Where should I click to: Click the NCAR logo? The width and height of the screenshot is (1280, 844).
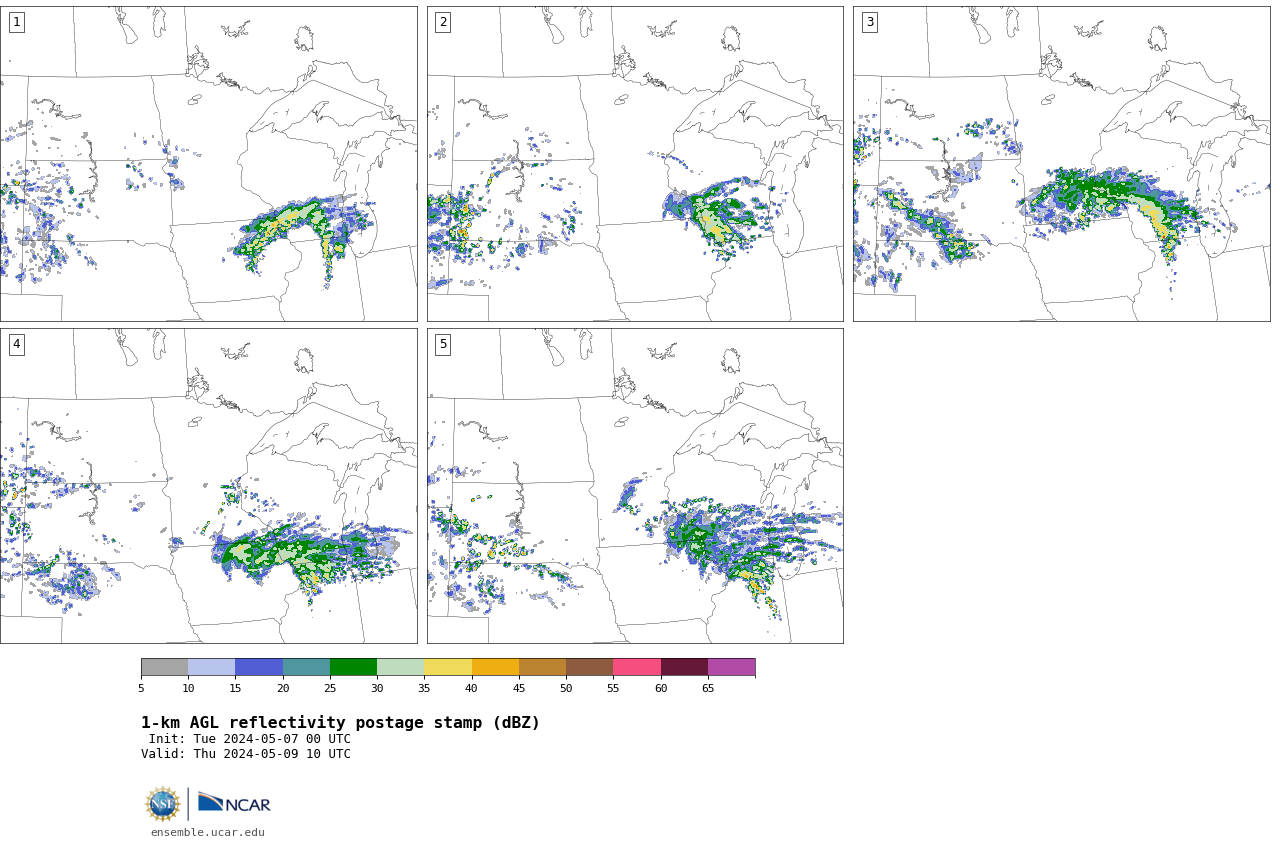point(234,803)
